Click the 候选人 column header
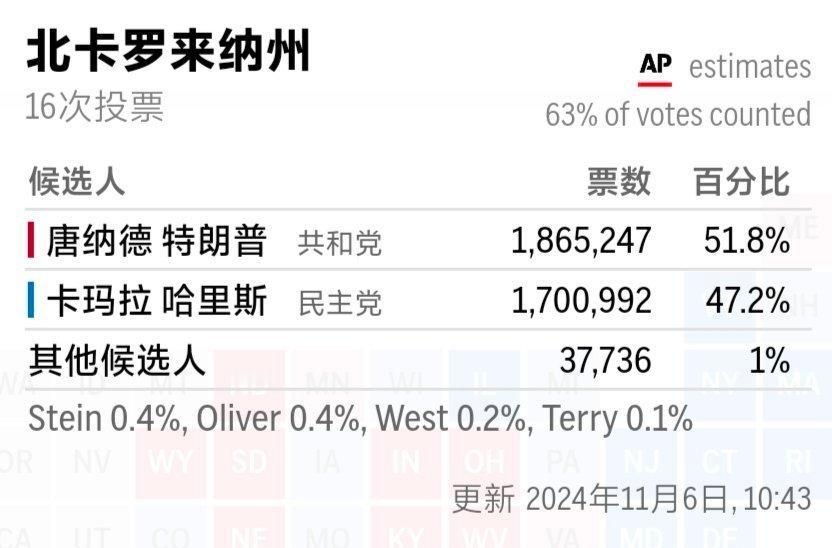The width and height of the screenshot is (832, 548). point(77,181)
